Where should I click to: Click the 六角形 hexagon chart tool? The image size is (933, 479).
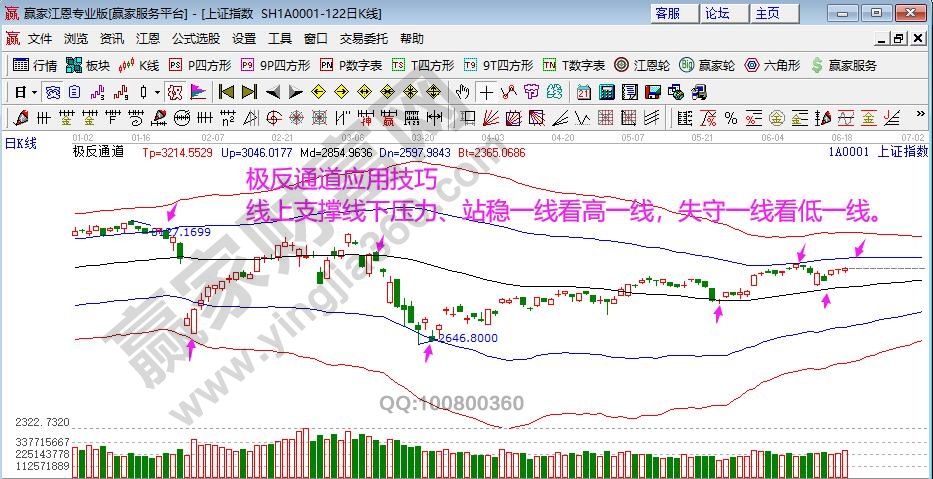[x=772, y=65]
